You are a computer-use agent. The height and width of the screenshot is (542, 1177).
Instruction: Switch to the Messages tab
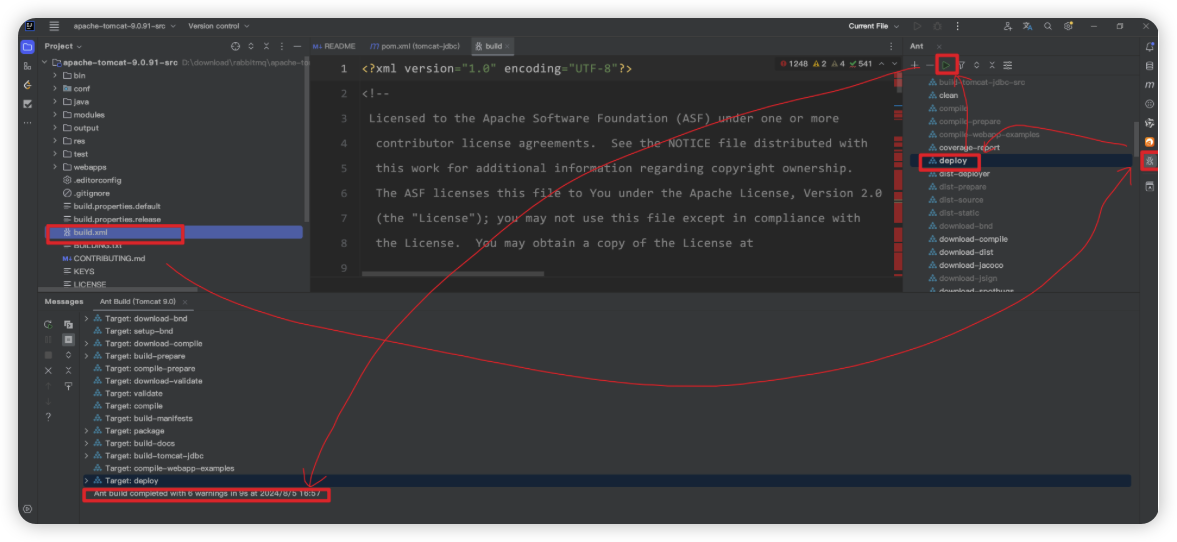[x=64, y=302]
